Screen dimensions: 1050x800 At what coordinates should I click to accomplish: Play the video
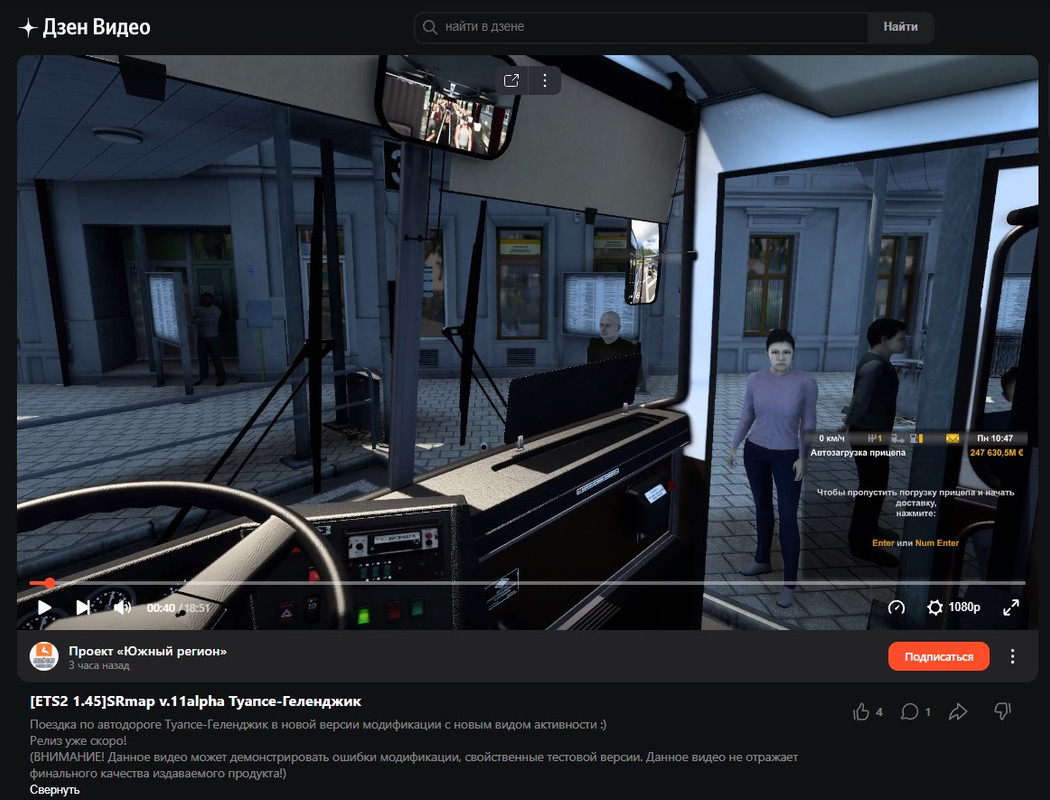[44, 607]
